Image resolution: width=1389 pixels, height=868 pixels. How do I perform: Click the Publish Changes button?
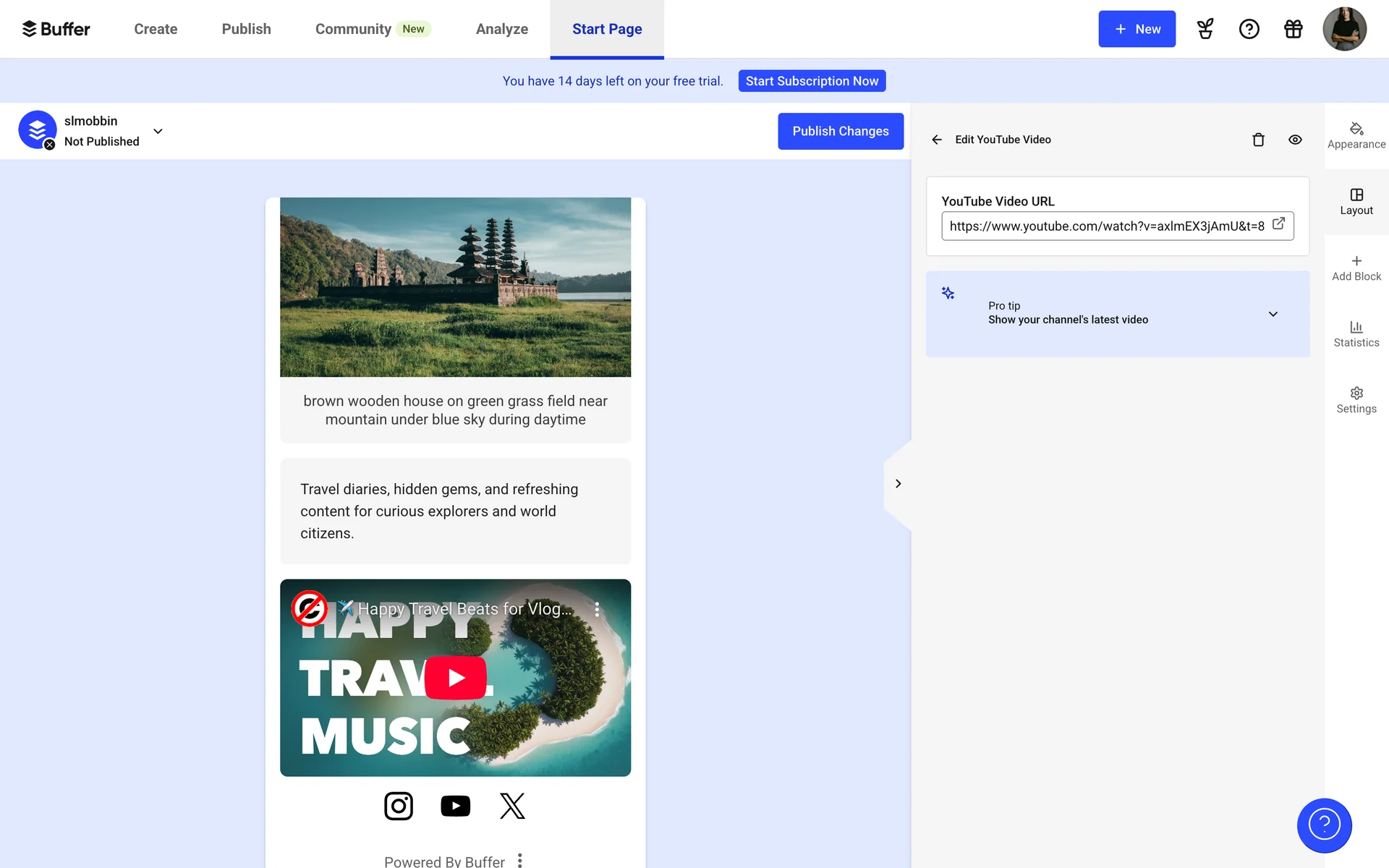pos(840,131)
